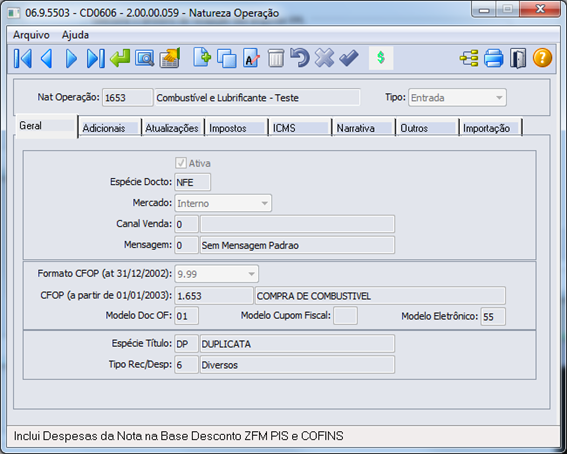
Task: Click the CFOP code field 1.653
Action: (214, 296)
